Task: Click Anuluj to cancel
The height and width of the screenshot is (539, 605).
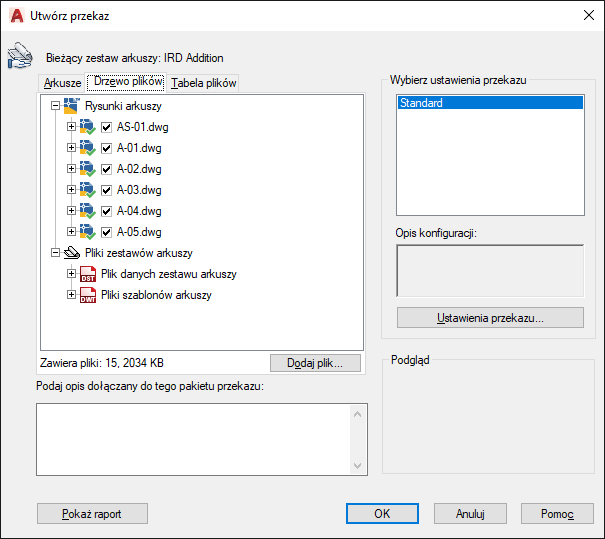Action: 470,514
